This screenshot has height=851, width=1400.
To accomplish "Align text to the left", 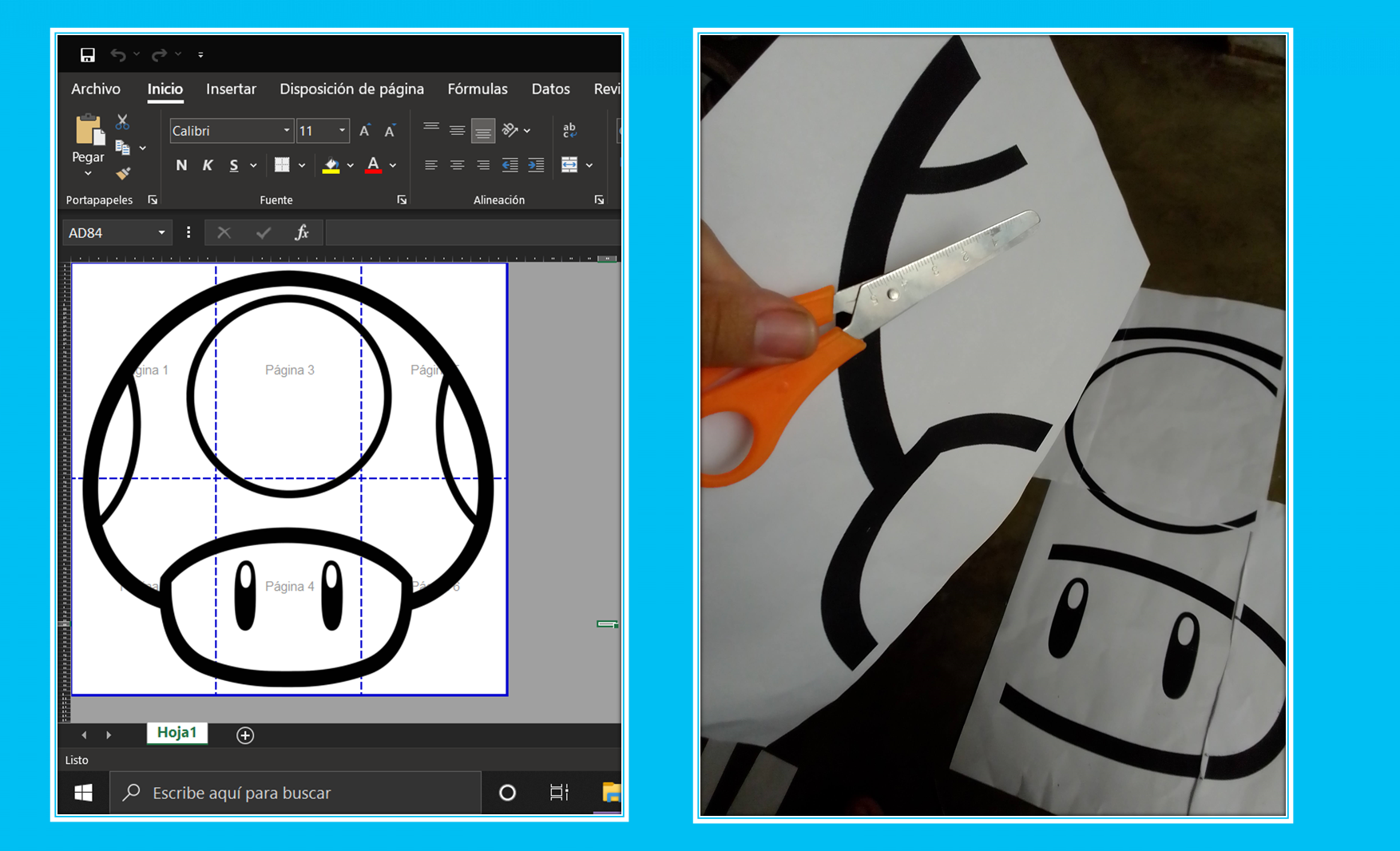I will [431, 165].
